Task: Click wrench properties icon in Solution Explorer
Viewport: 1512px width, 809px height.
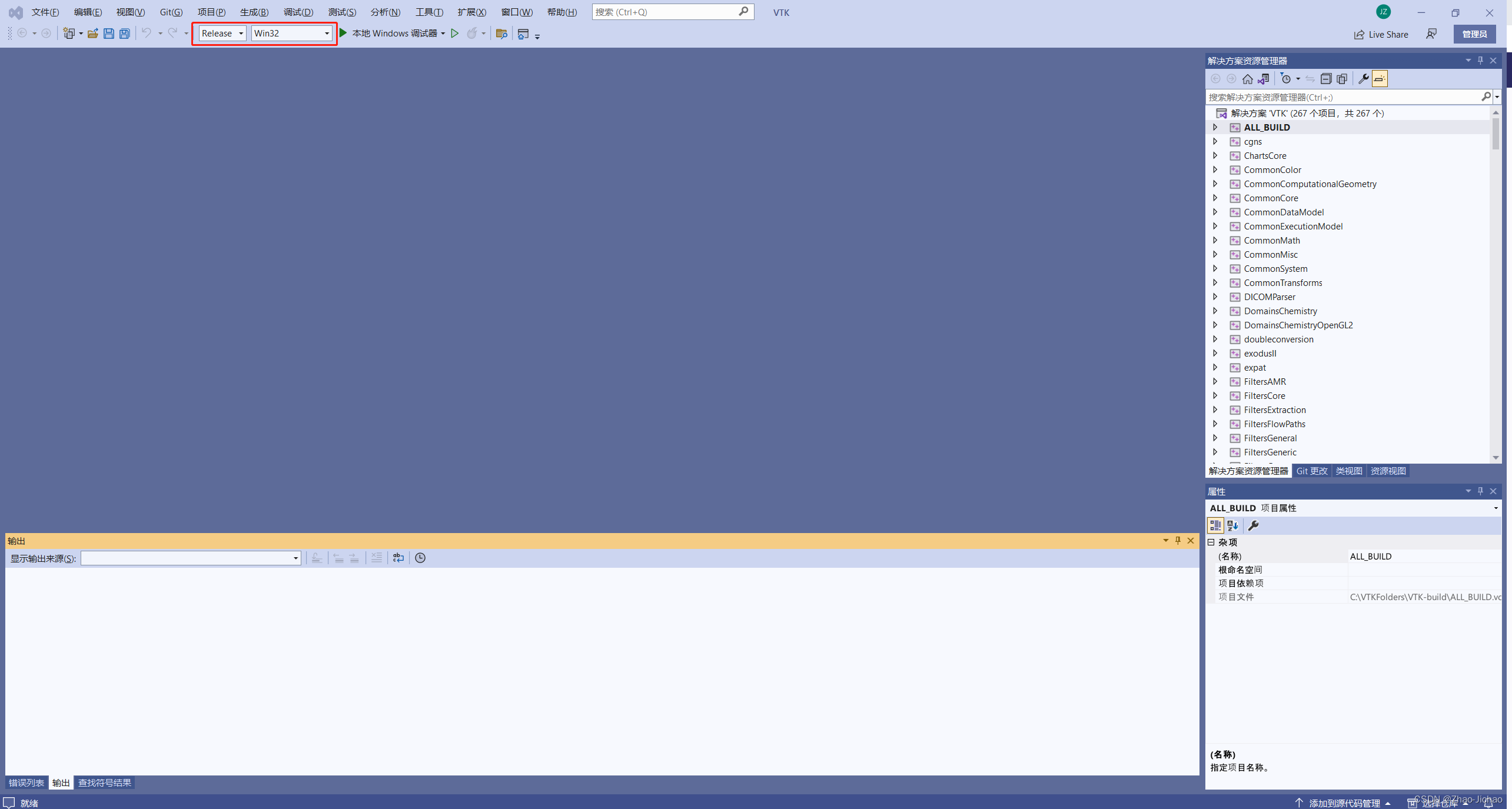Action: click(1363, 79)
